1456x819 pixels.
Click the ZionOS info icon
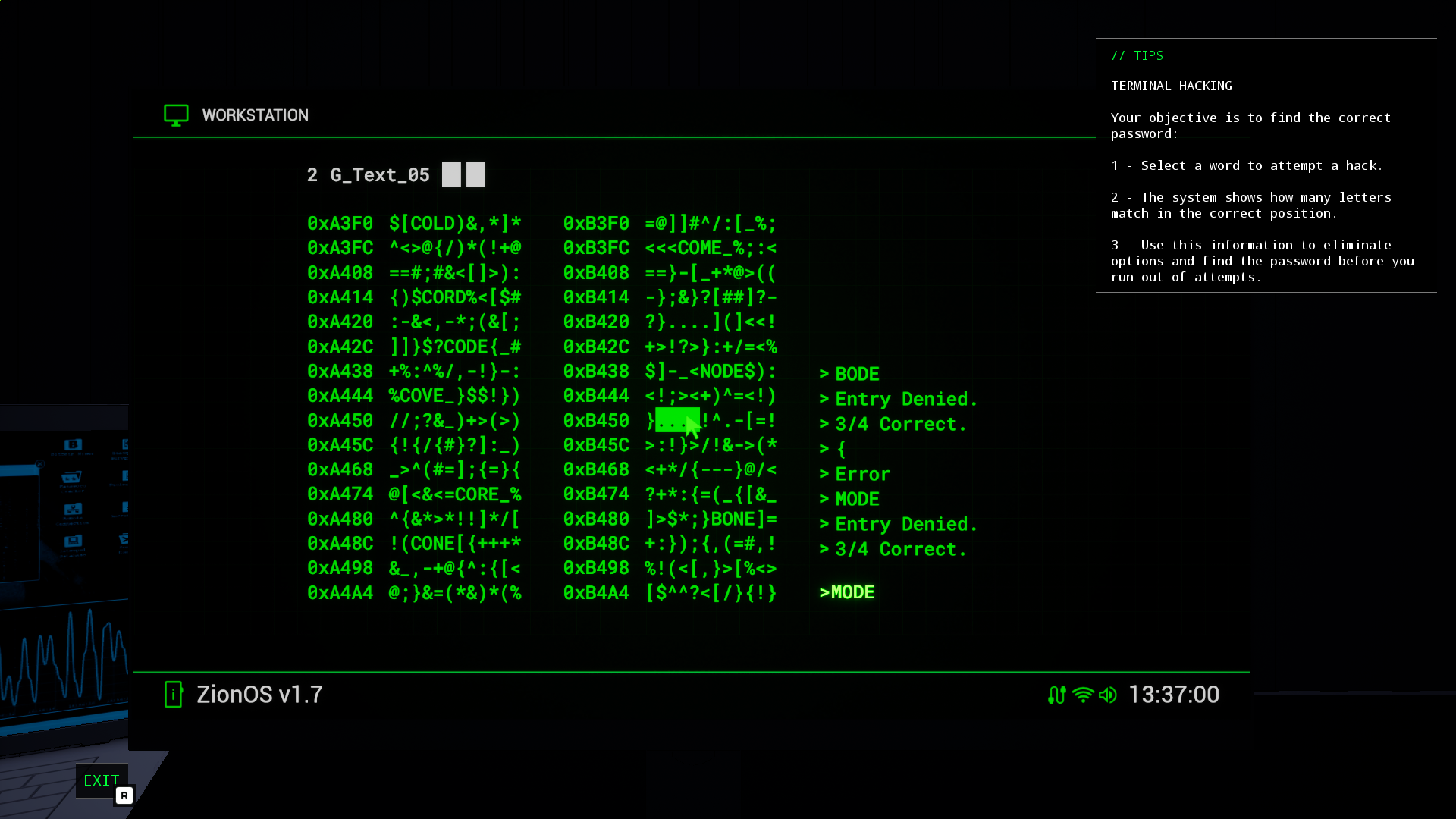pos(174,695)
